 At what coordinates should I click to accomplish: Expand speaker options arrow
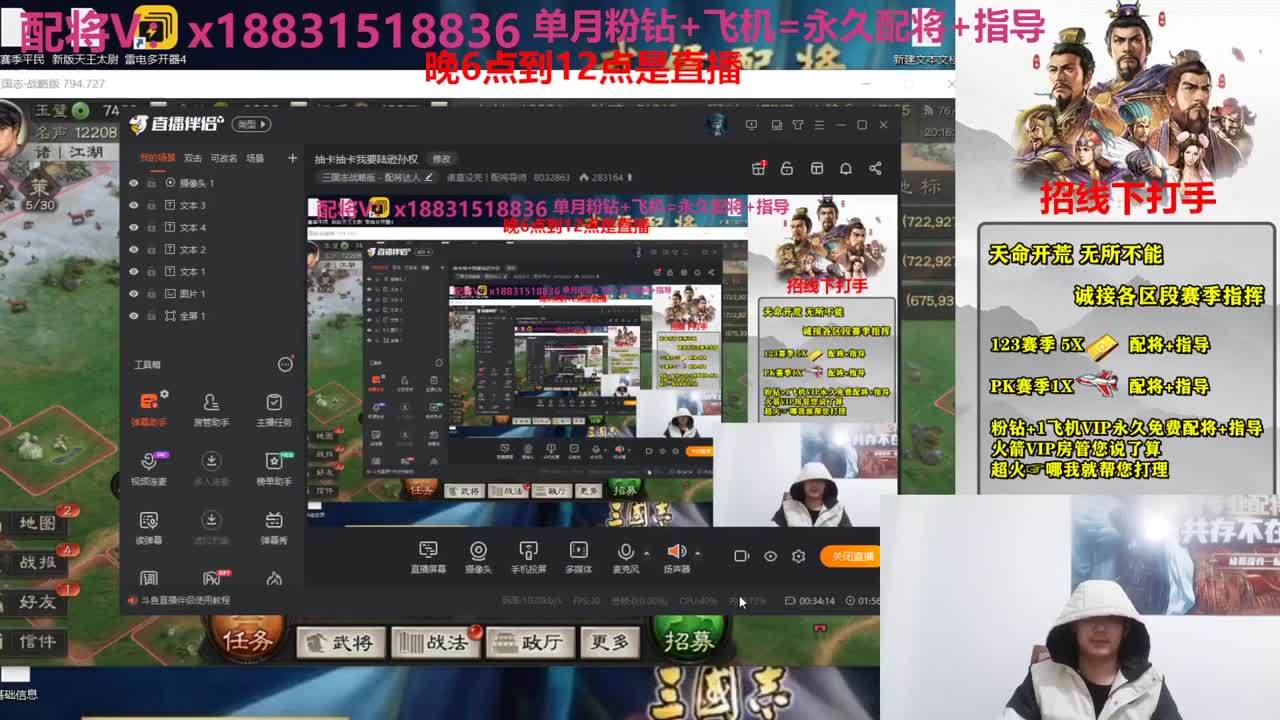tap(697, 552)
